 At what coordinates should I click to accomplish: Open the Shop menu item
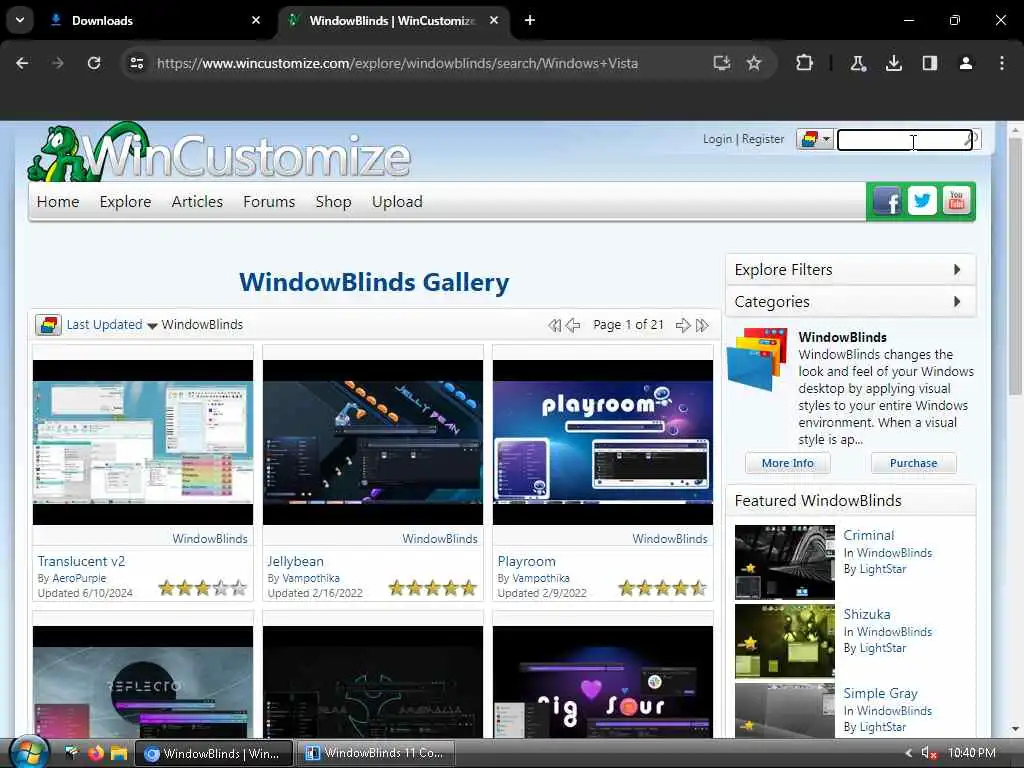click(x=333, y=202)
